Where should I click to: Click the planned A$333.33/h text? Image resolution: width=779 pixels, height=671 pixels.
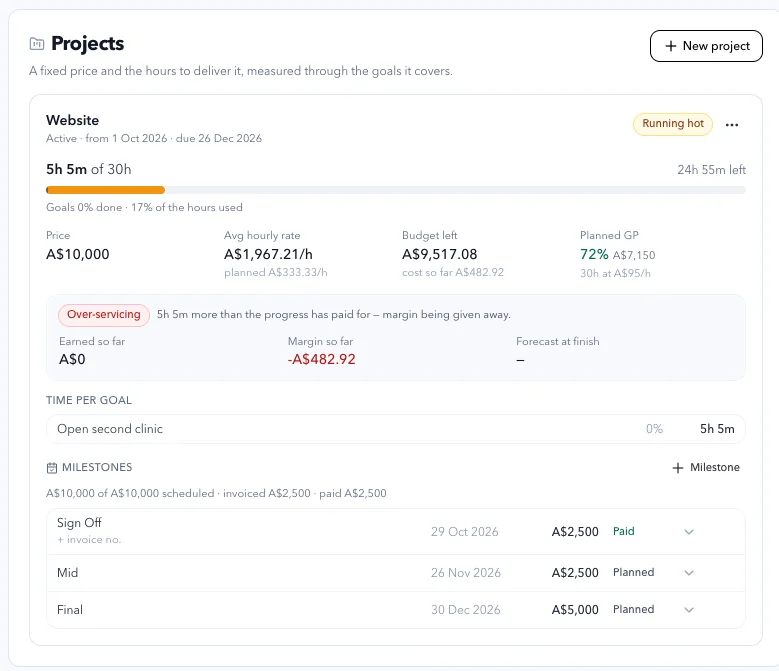pos(276,273)
